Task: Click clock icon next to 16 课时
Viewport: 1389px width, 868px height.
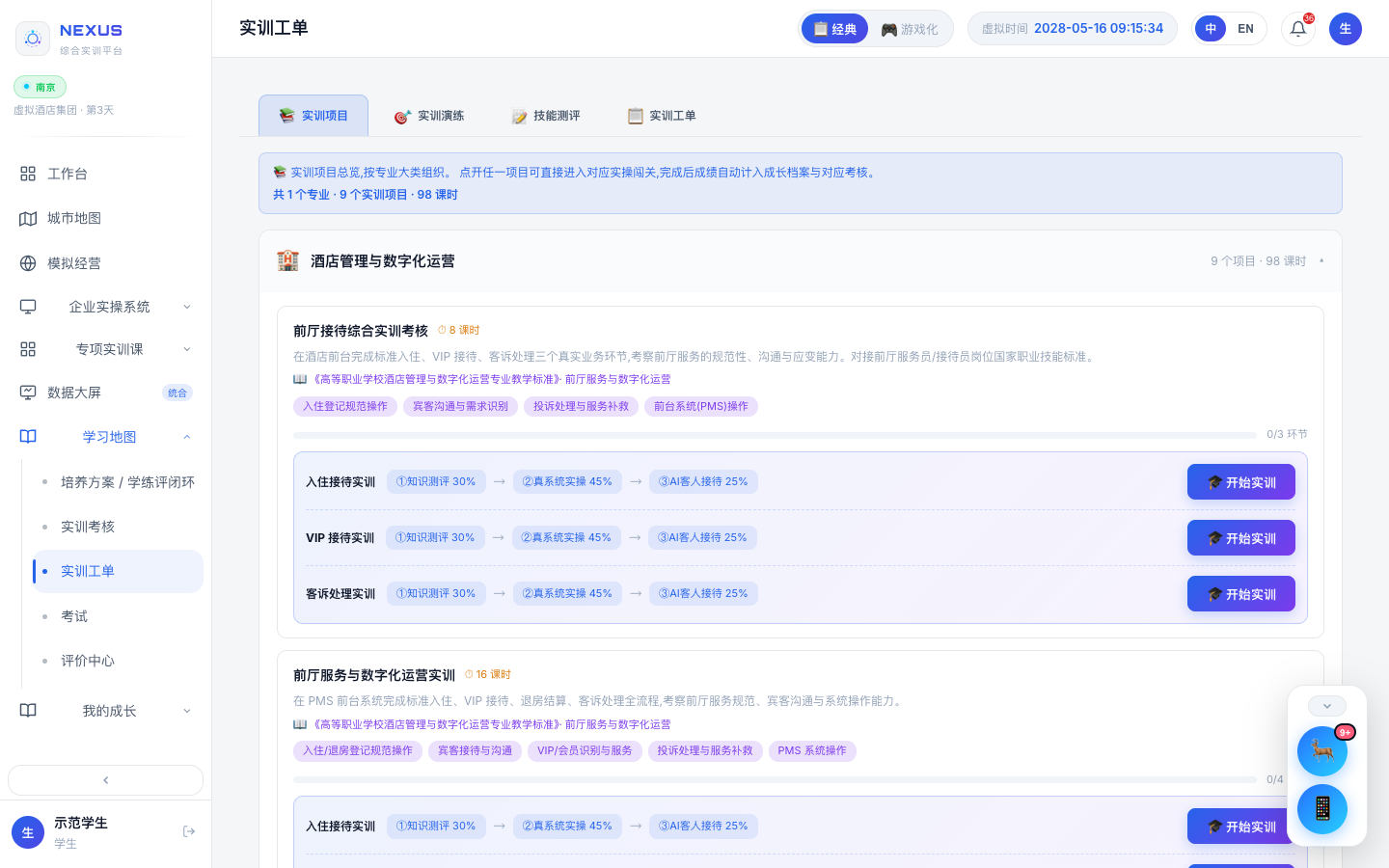Action: pyautogui.click(x=469, y=674)
